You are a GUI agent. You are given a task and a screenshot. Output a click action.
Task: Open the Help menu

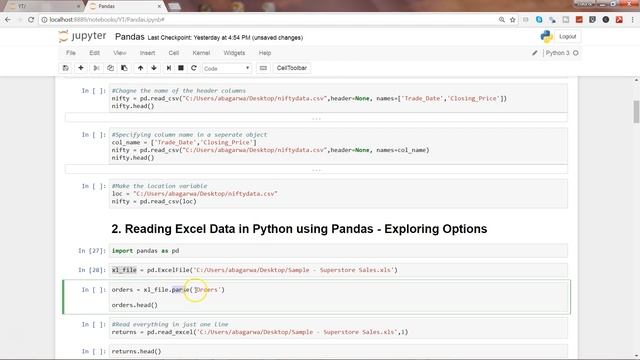(x=264, y=53)
